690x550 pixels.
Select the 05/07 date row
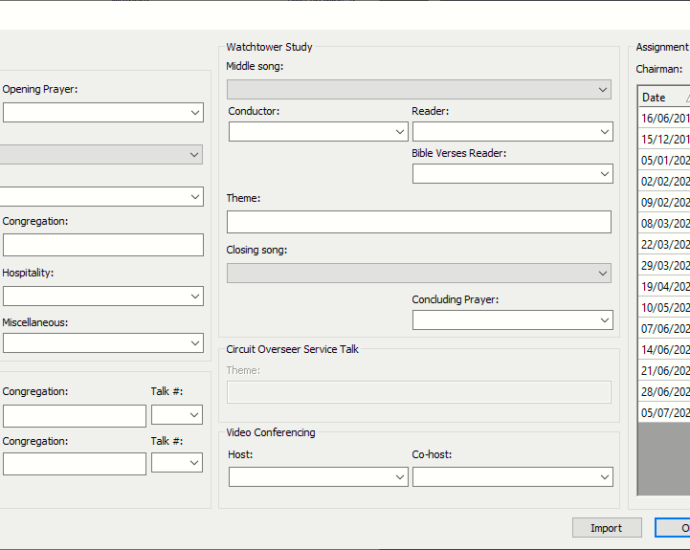click(665, 412)
